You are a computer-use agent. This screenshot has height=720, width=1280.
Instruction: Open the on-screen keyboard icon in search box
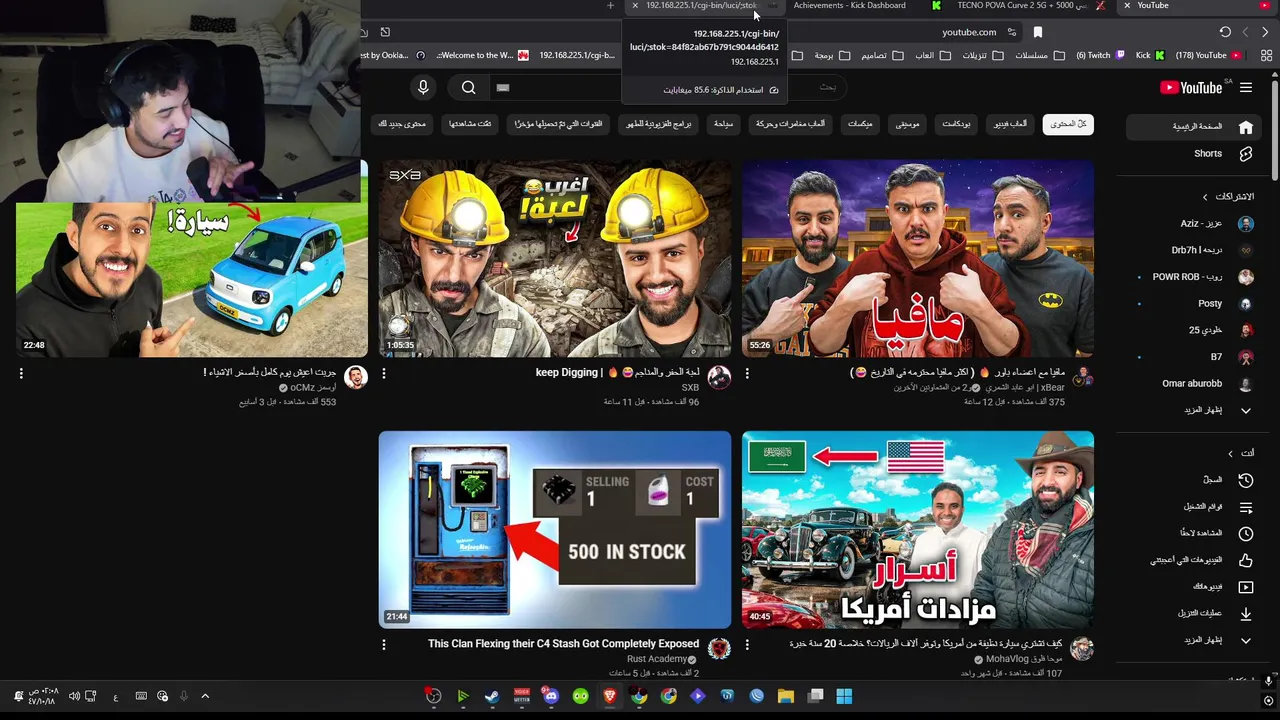click(503, 88)
